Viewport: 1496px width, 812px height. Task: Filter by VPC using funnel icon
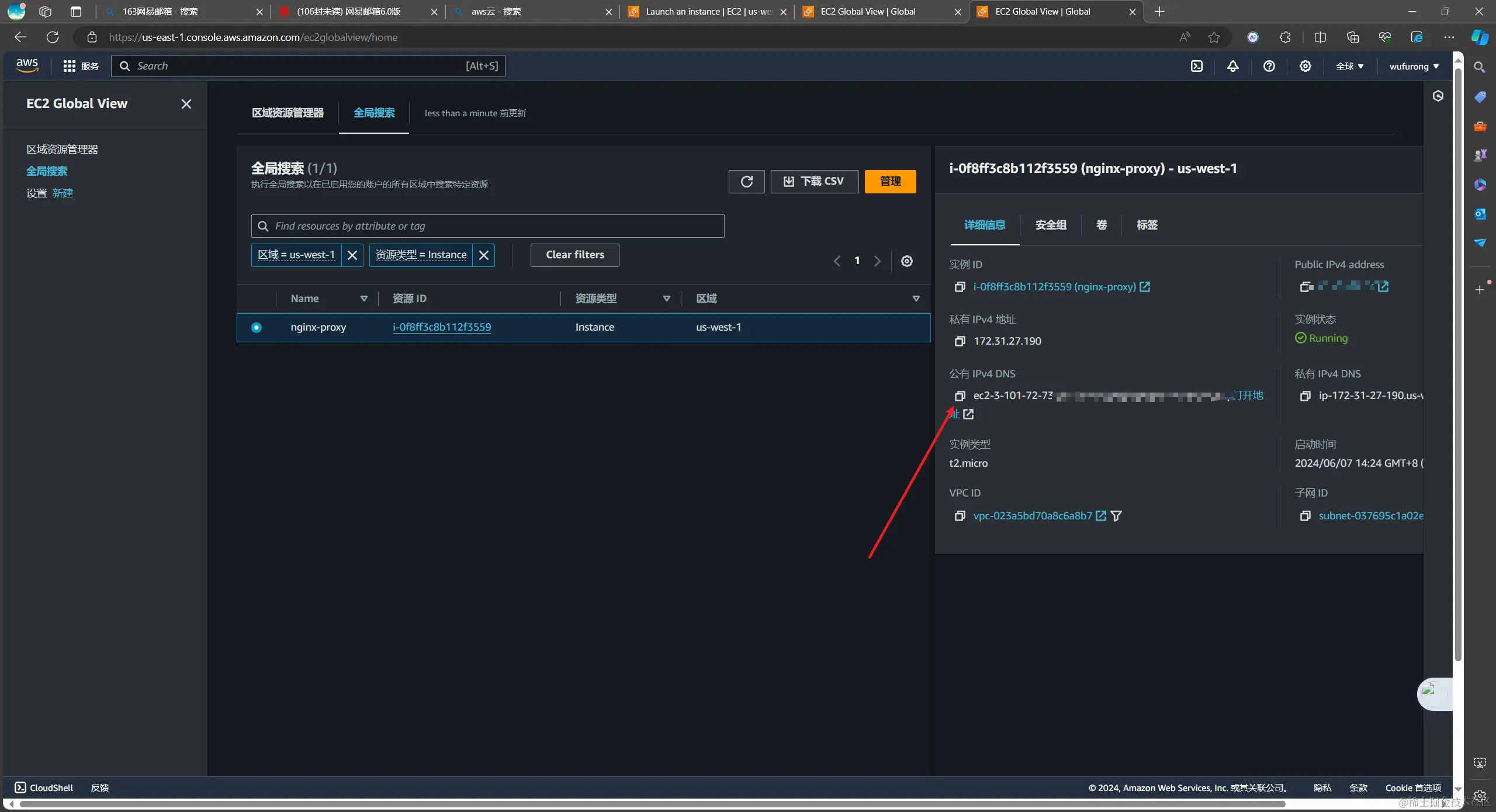(1116, 516)
